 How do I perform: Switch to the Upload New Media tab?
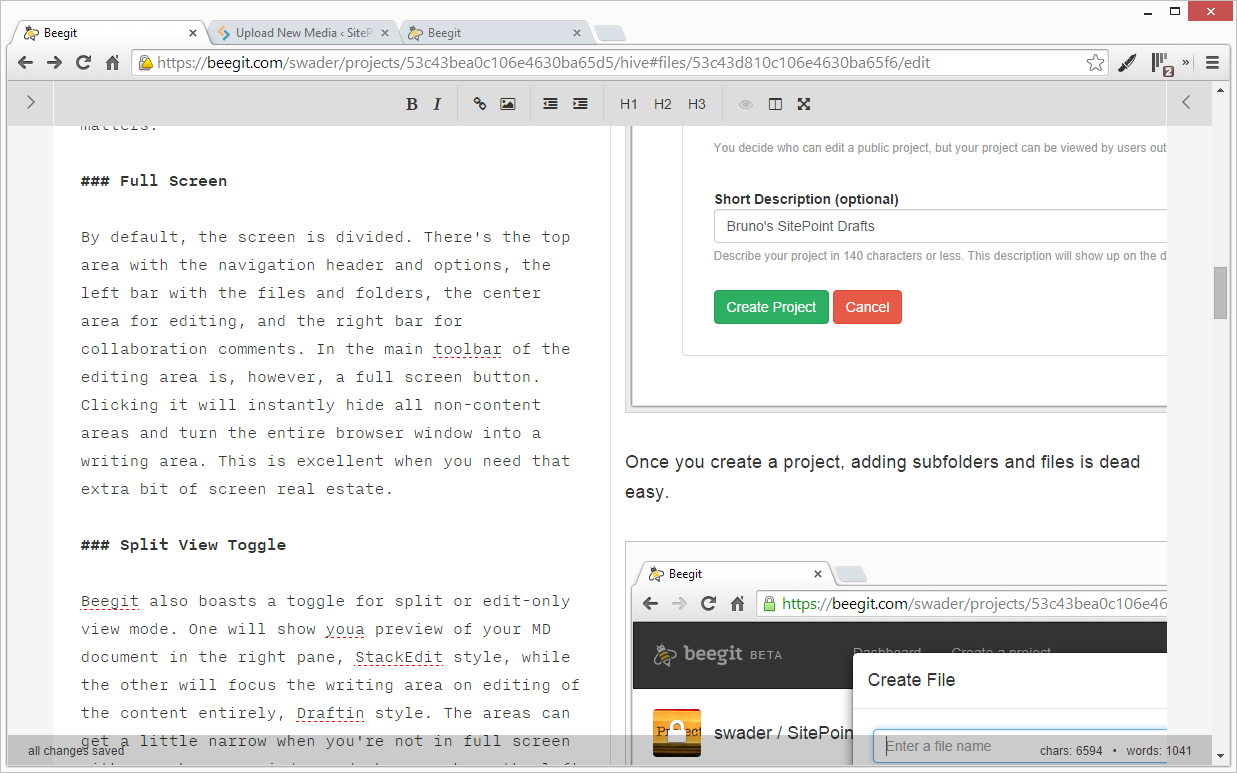(x=300, y=33)
